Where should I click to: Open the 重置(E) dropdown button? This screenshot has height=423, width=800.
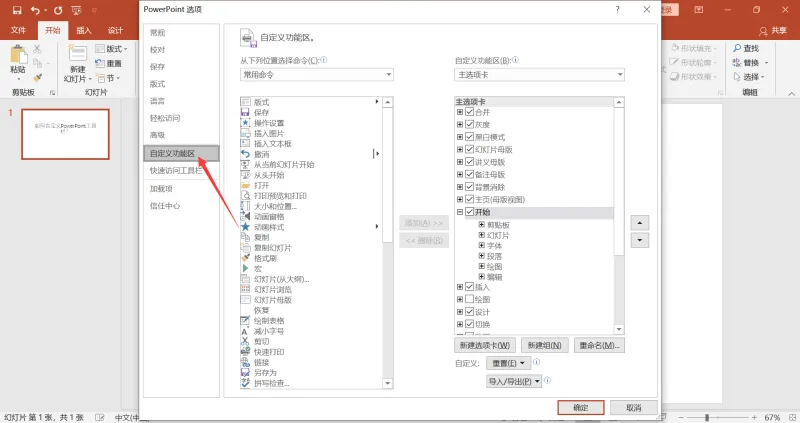509,363
